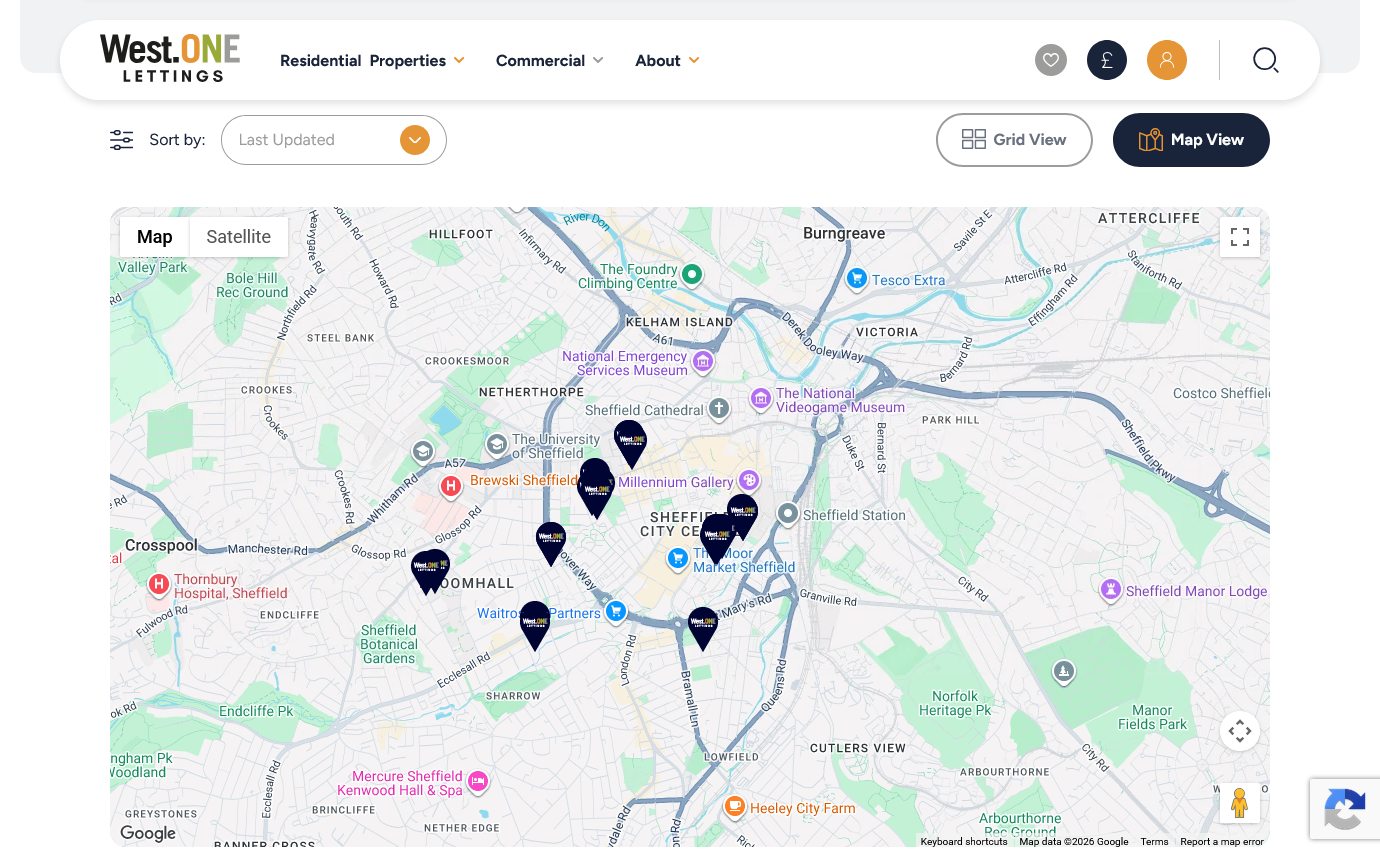Click the pound sign icon in header

[1107, 60]
